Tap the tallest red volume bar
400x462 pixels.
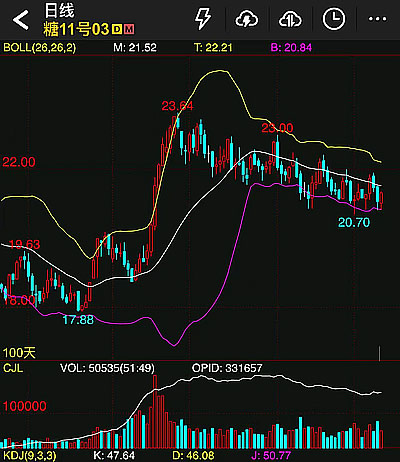[155, 412]
